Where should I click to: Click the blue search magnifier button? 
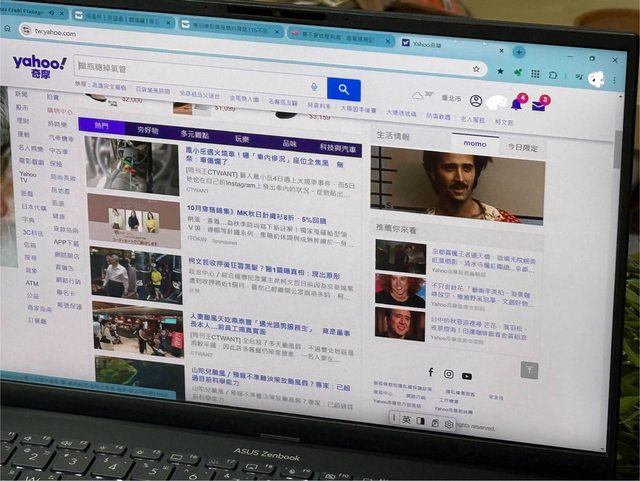pyautogui.click(x=343, y=89)
